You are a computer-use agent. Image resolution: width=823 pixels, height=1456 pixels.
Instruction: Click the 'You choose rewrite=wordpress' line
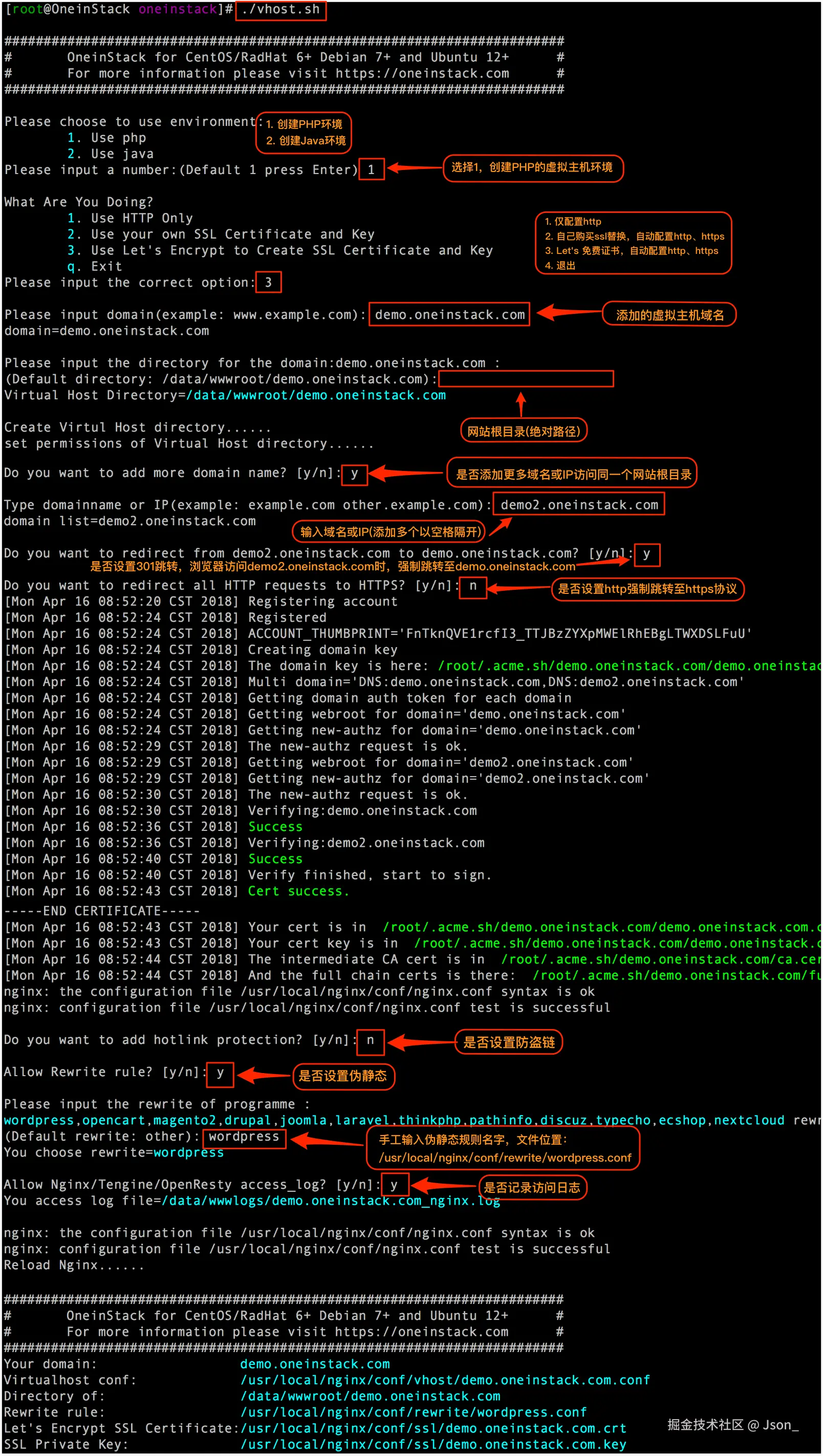tap(114, 1152)
